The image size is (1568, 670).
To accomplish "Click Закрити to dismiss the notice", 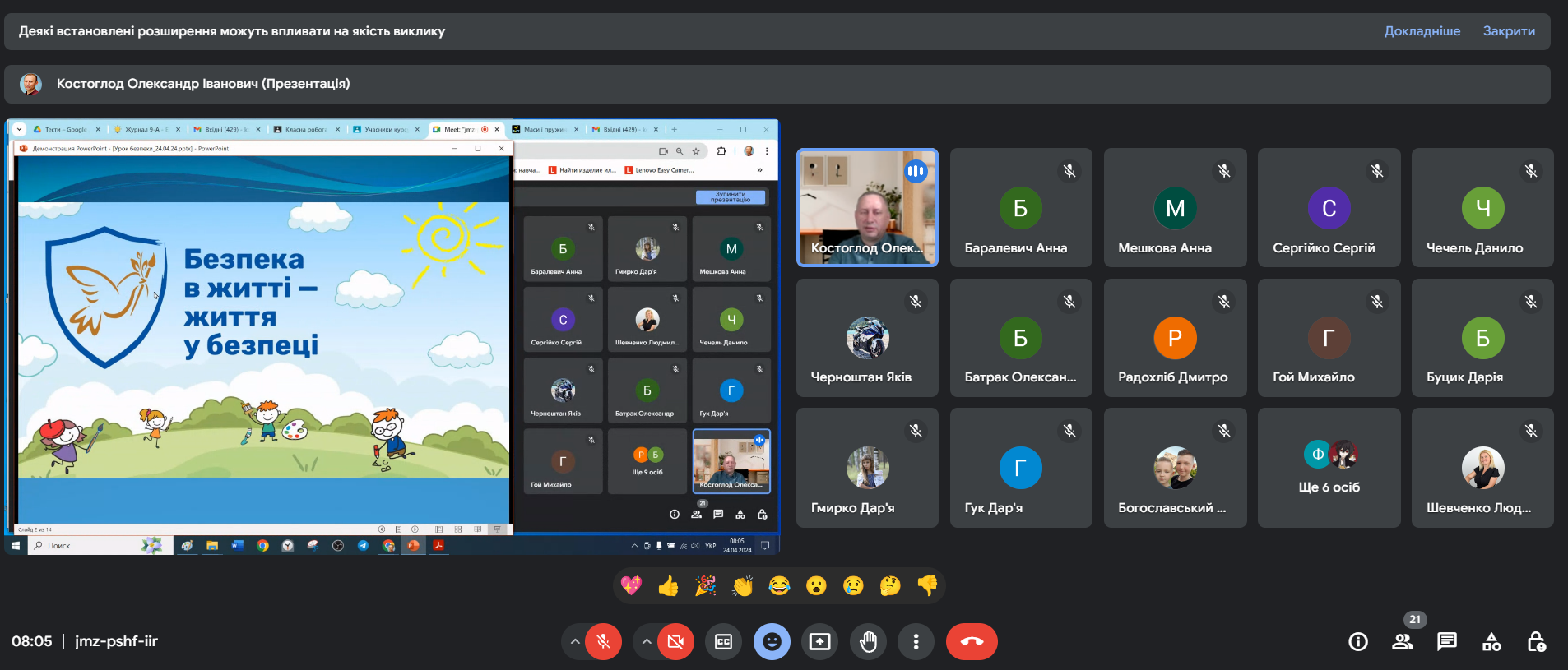I will coord(1509,31).
